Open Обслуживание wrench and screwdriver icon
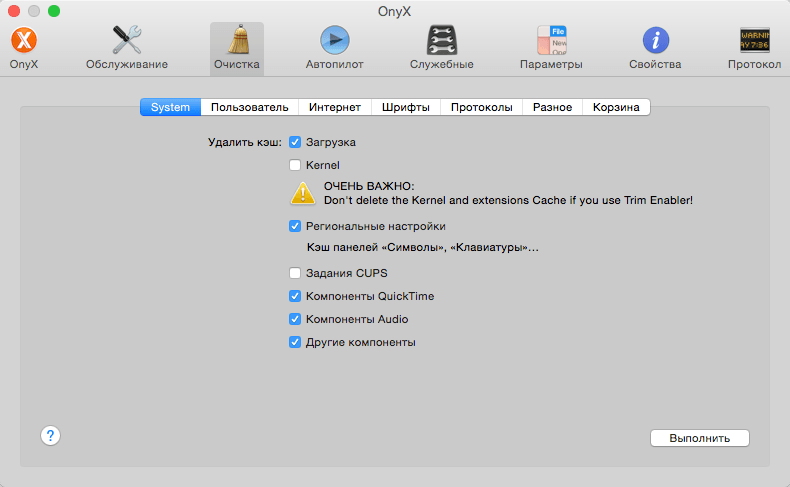 (x=126, y=40)
